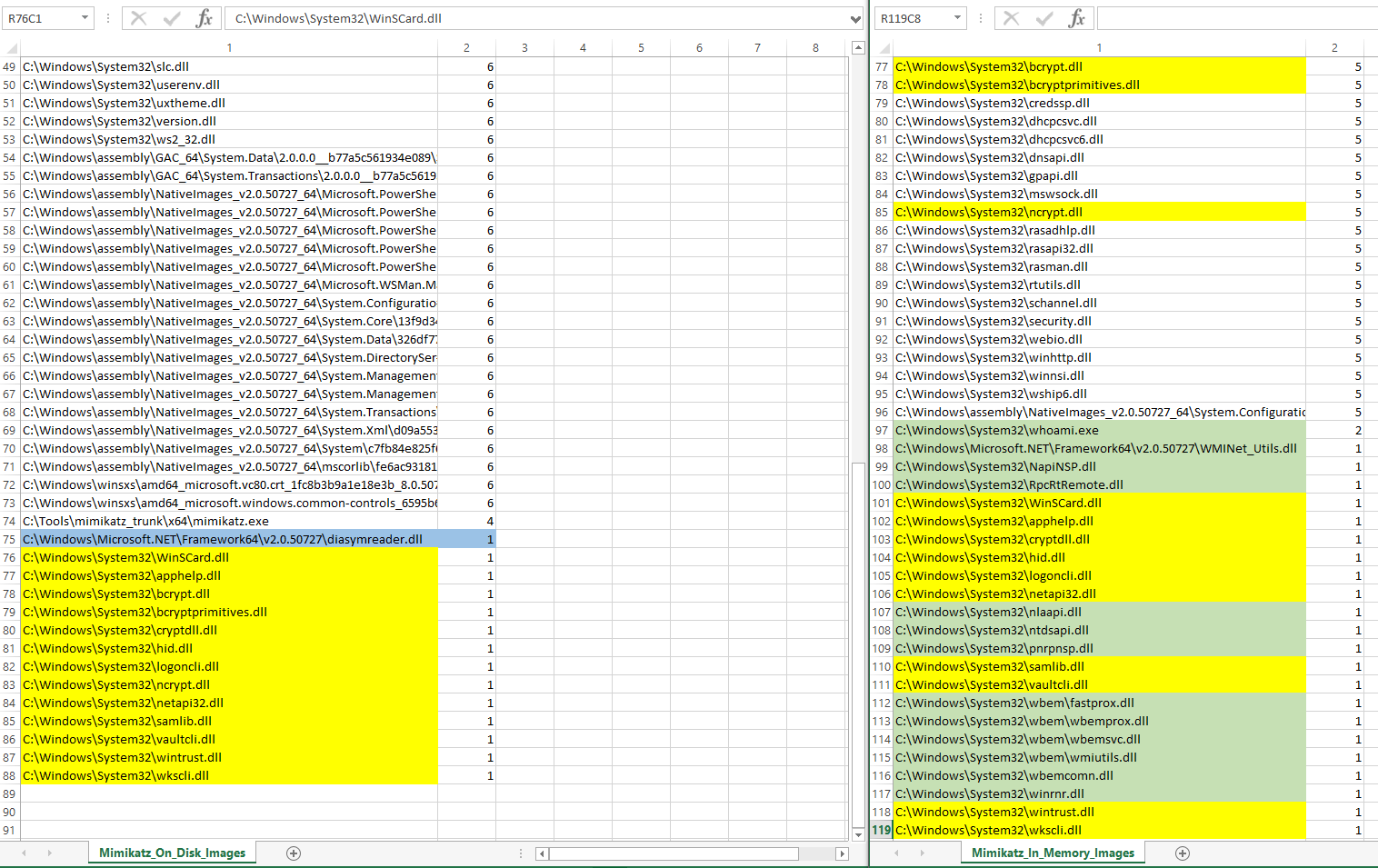This screenshot has height=868, width=1378.
Task: Switch to Mimikatz_In_Memory_Images sheet tab
Action: tap(1053, 853)
